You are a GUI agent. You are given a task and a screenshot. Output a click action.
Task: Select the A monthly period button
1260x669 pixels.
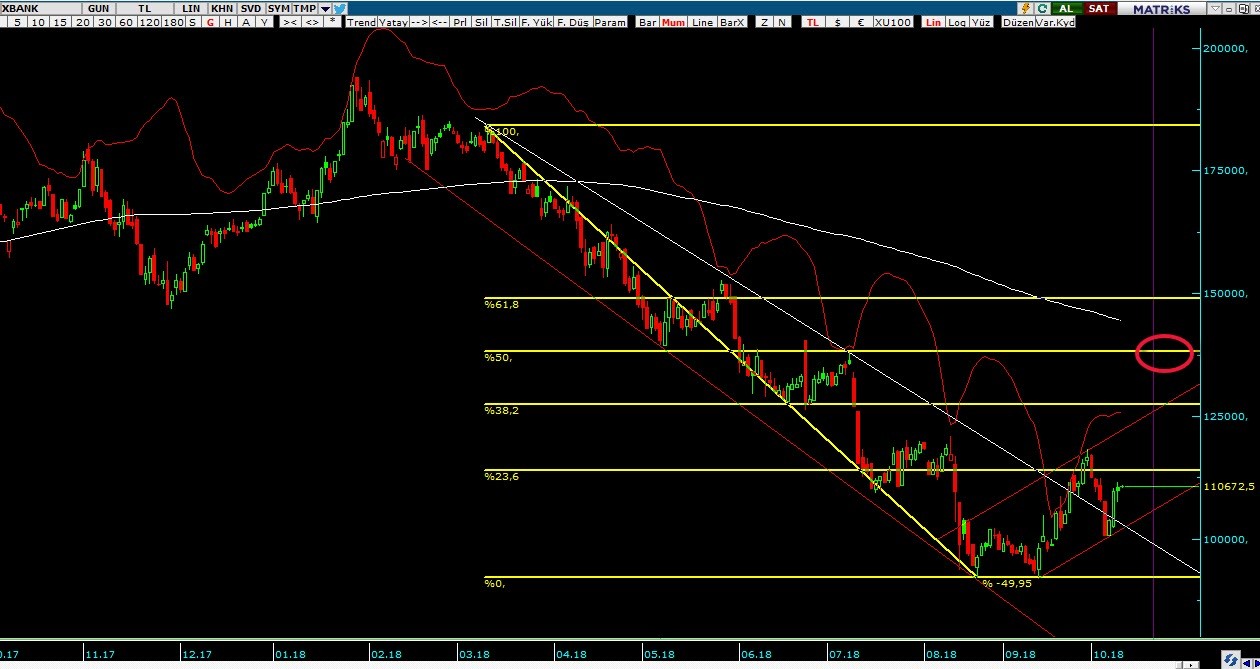coord(246,22)
